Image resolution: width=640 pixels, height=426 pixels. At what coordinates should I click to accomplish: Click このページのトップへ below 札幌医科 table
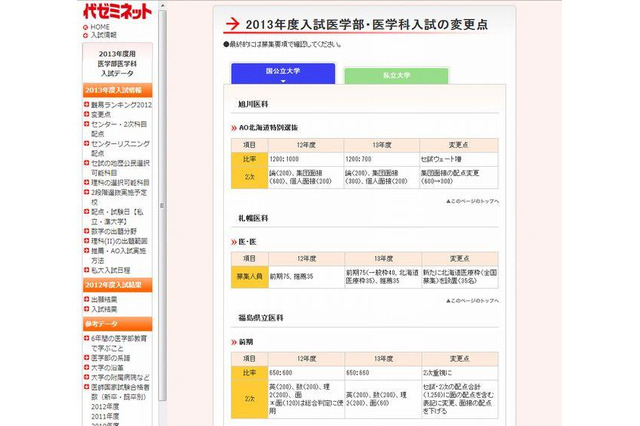473,301
